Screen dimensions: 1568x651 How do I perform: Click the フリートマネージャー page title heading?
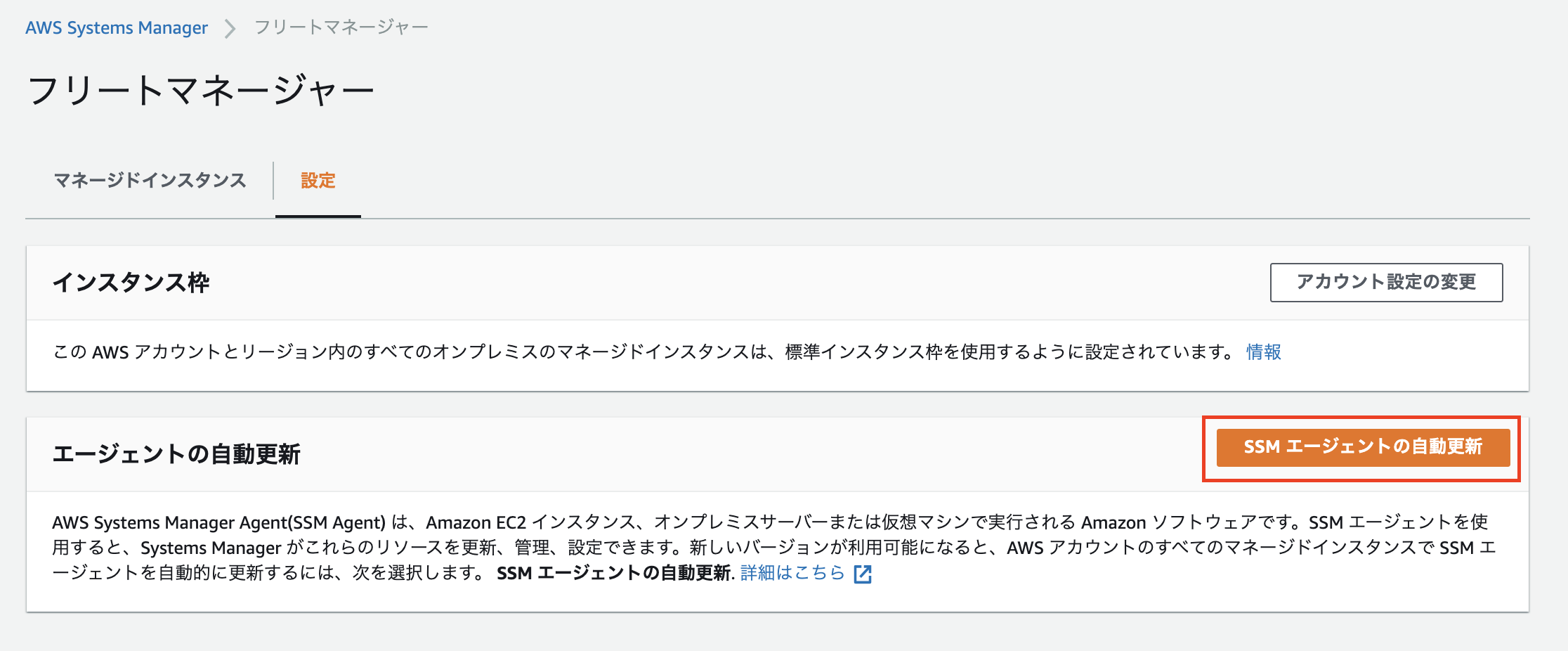[x=201, y=91]
